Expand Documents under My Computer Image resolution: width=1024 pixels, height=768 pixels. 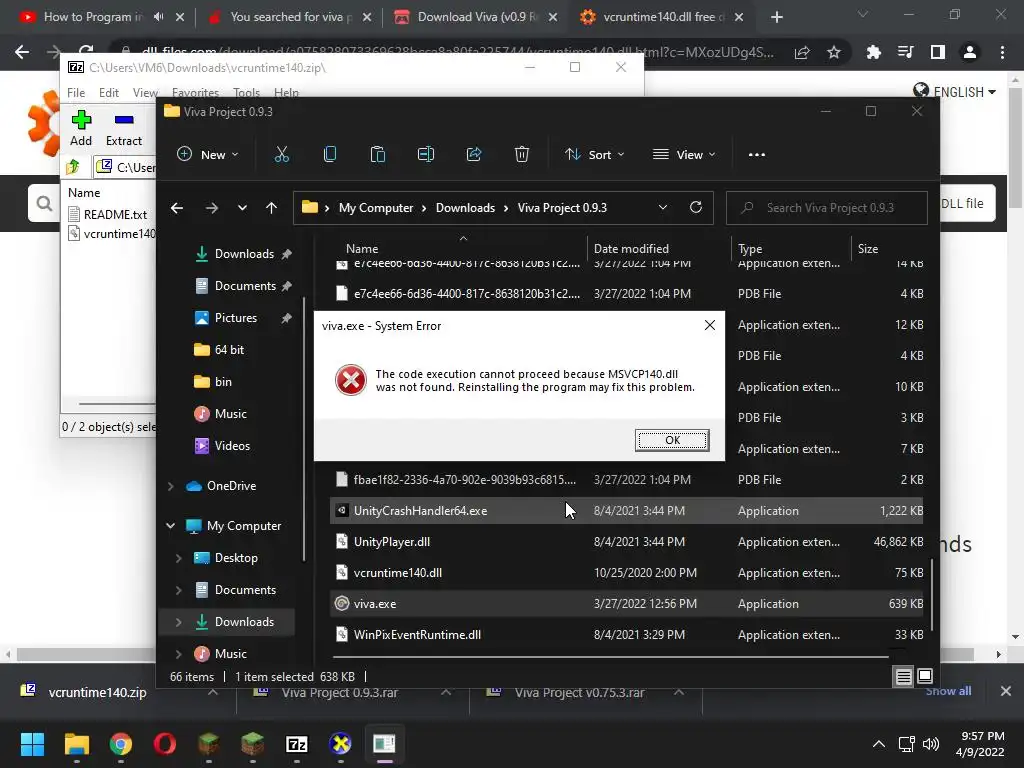click(x=178, y=590)
